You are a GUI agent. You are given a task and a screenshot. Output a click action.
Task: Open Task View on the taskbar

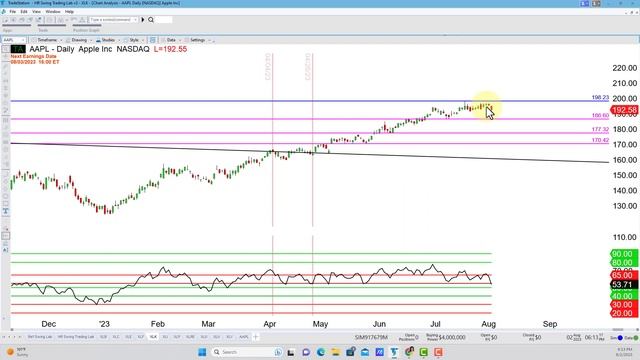click(x=291, y=352)
